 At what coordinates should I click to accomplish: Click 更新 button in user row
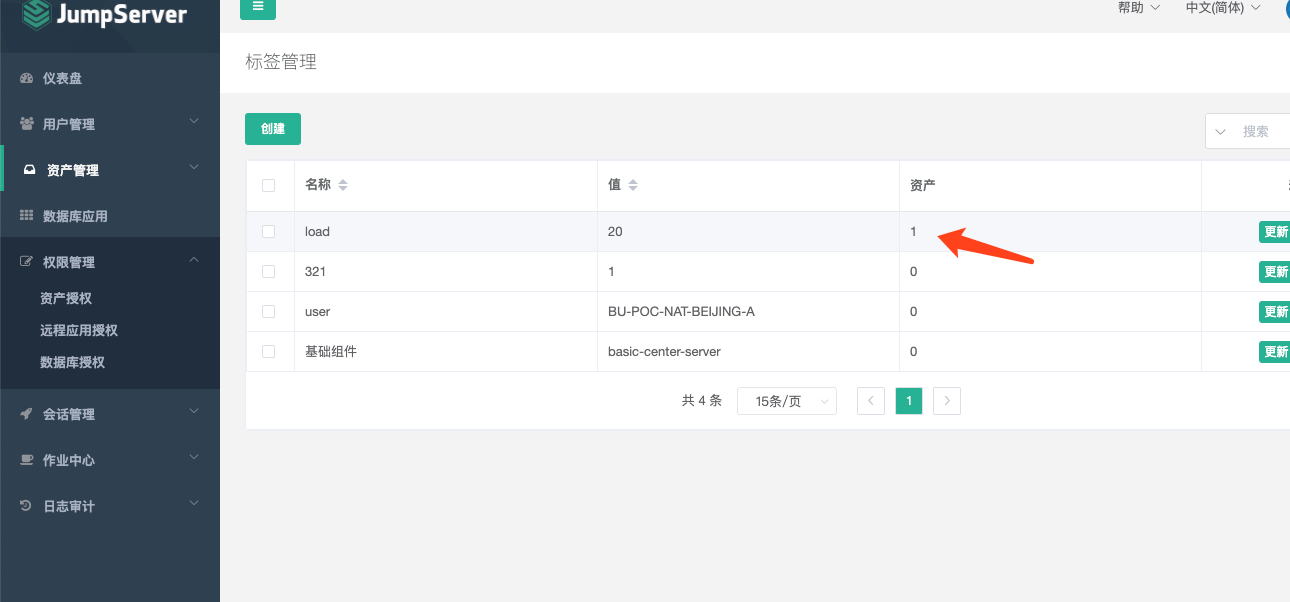1274,312
